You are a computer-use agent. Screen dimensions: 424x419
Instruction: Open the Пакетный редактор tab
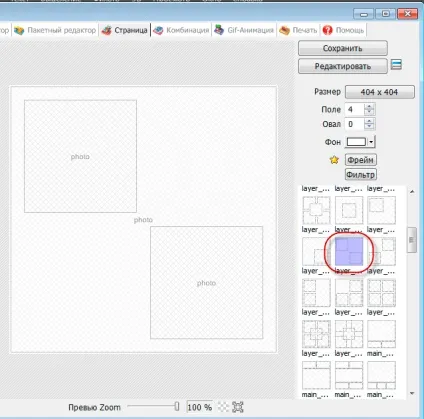click(55, 30)
